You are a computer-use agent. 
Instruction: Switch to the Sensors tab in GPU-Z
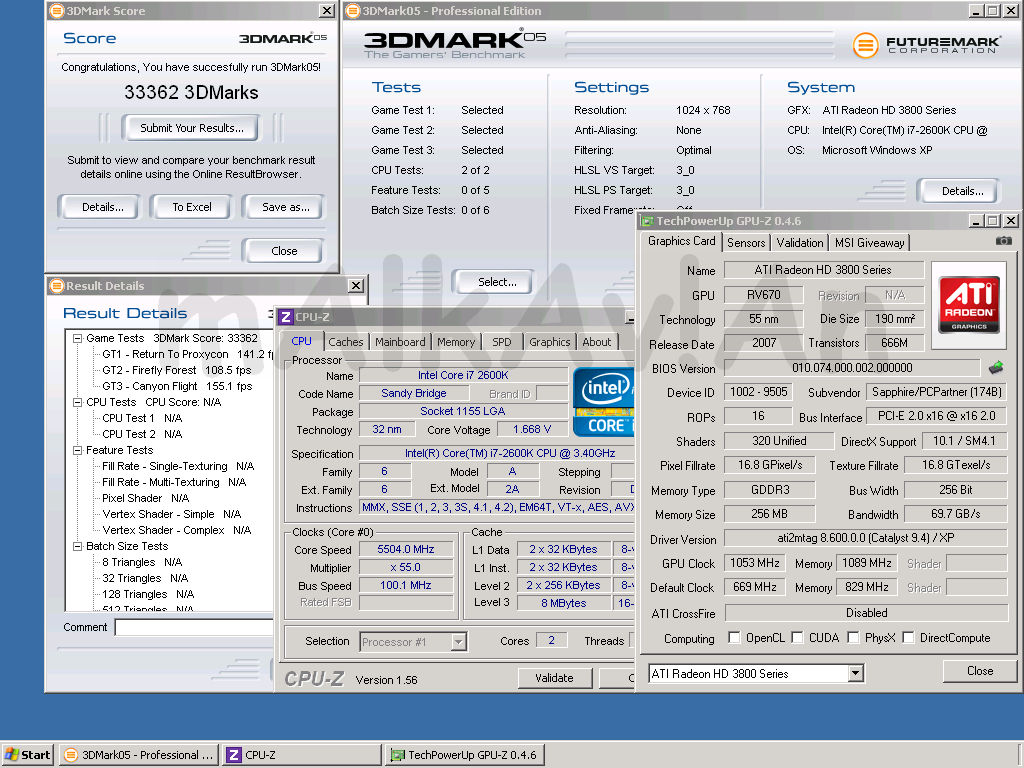pyautogui.click(x=746, y=243)
